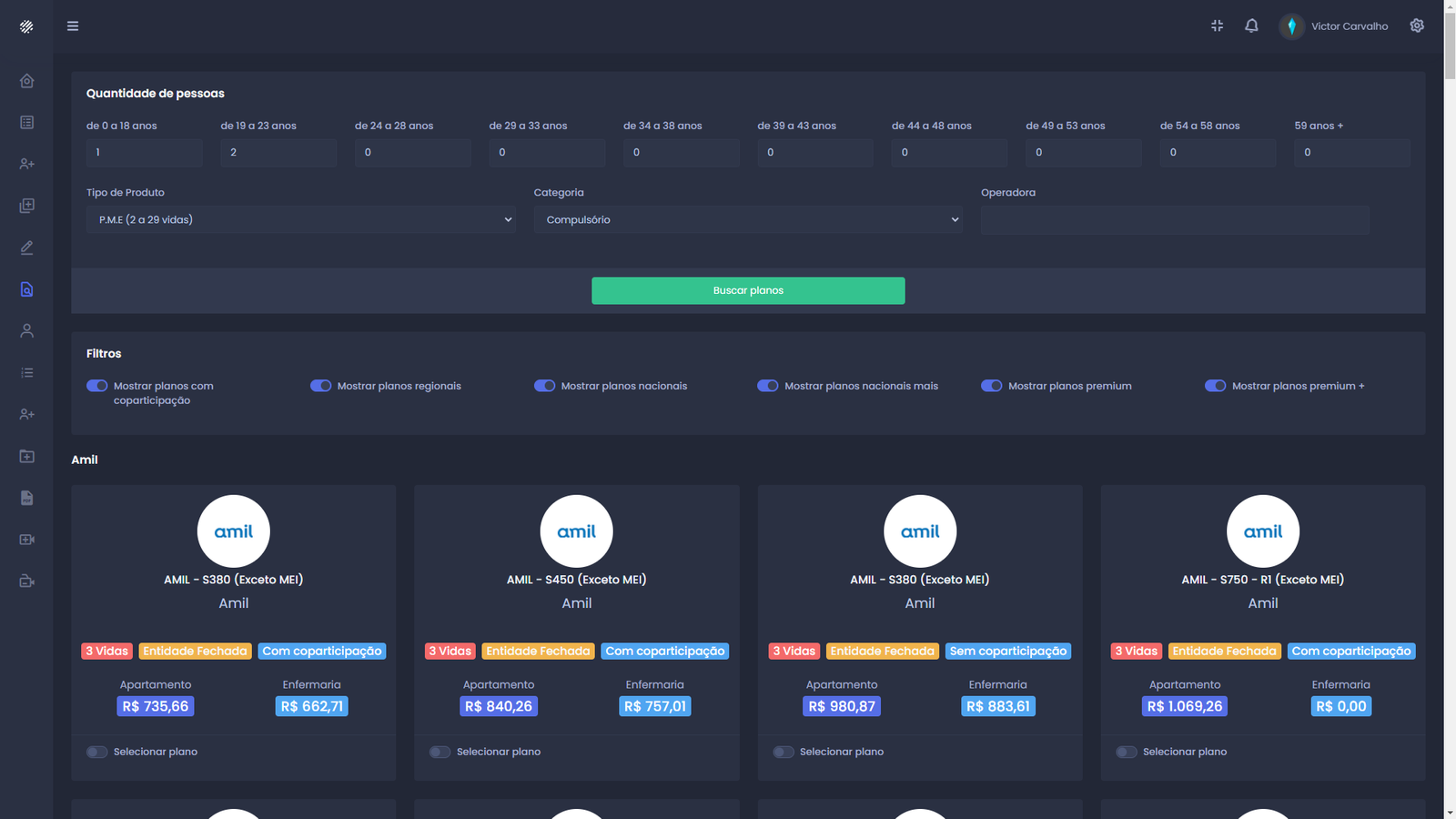
Task: Click the Buscar planos button
Action: pos(748,290)
